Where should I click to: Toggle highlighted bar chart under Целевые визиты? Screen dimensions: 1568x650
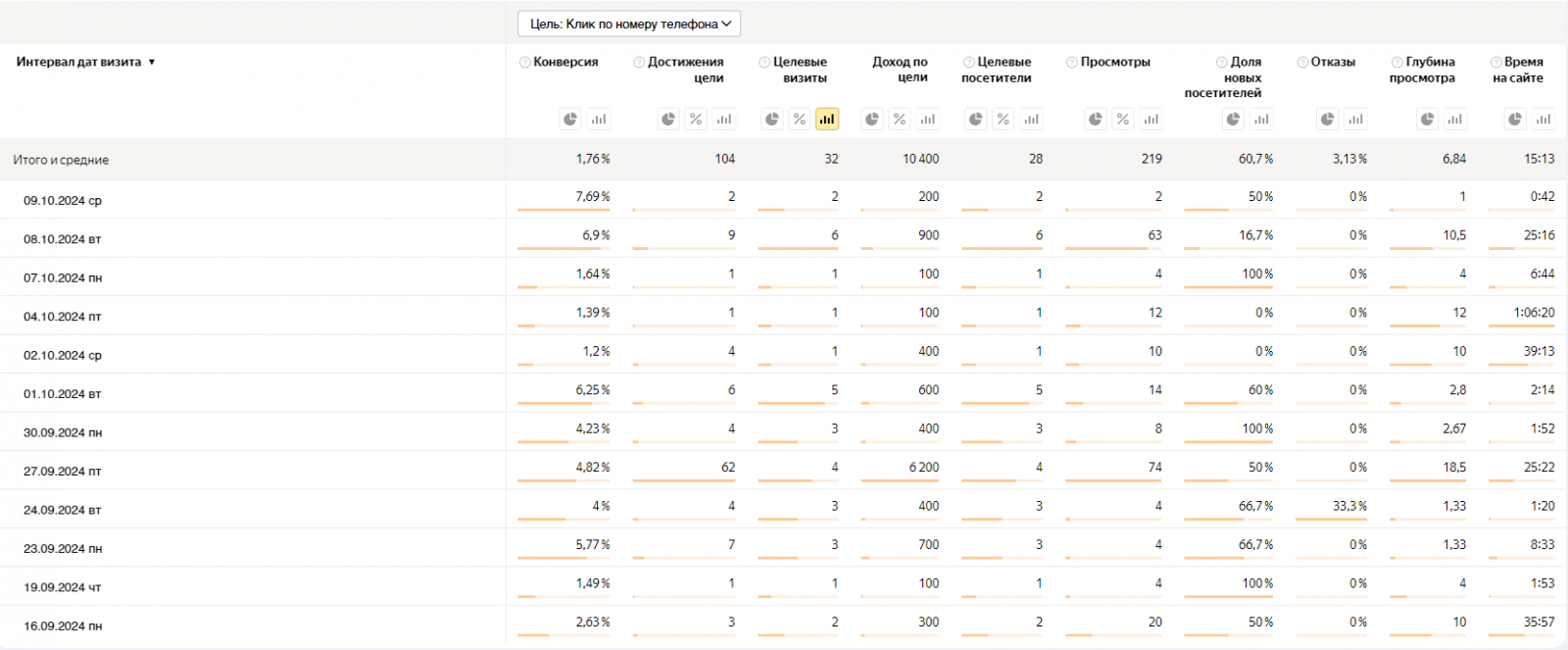click(x=827, y=119)
